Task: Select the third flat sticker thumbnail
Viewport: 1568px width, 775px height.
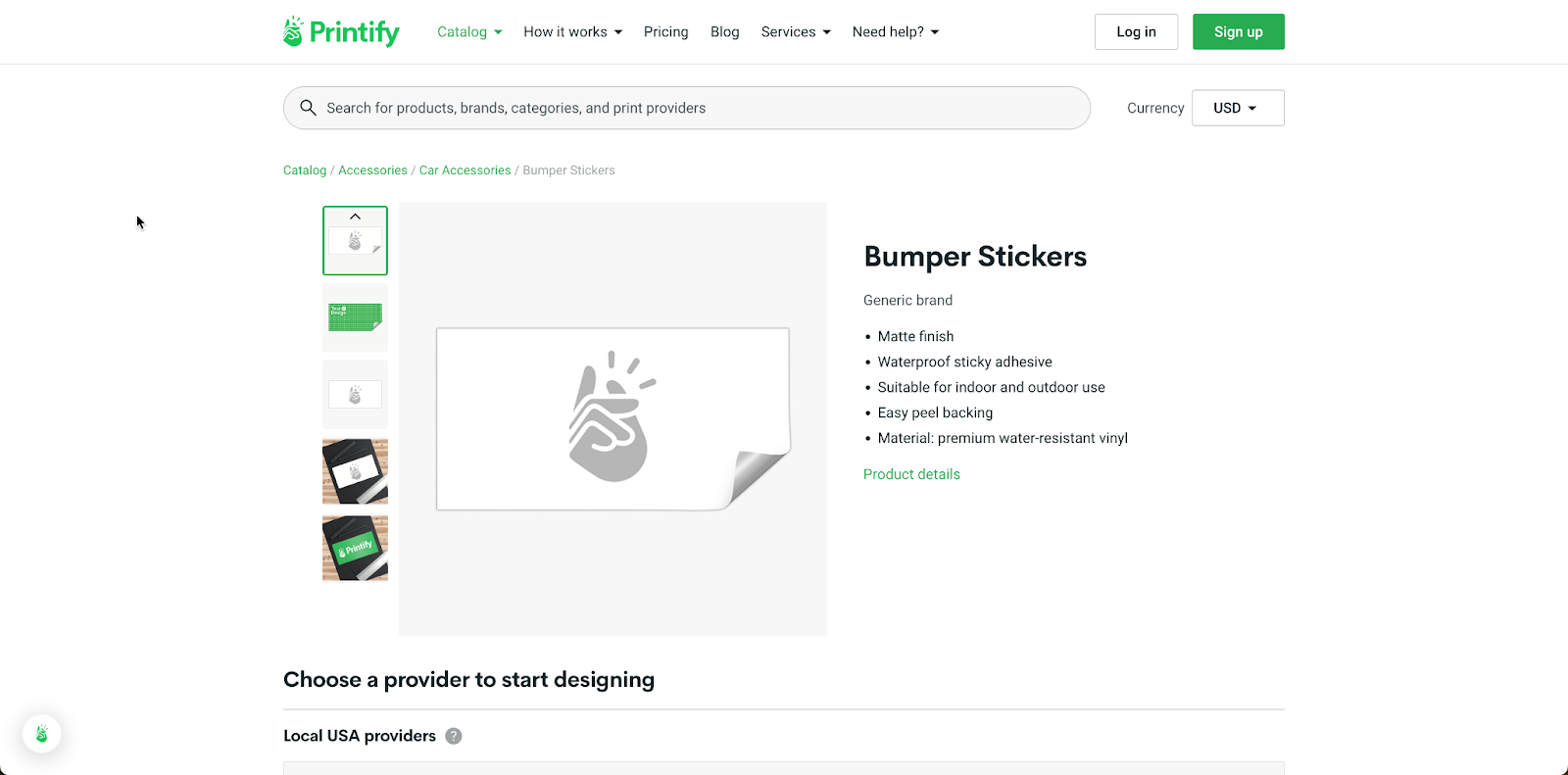Action: (x=355, y=395)
